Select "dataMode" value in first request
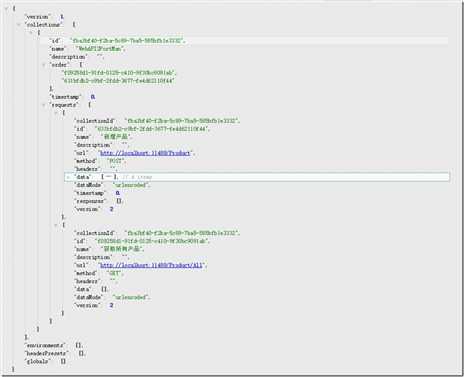Viewport: 464px width, 377px height. 130,185
